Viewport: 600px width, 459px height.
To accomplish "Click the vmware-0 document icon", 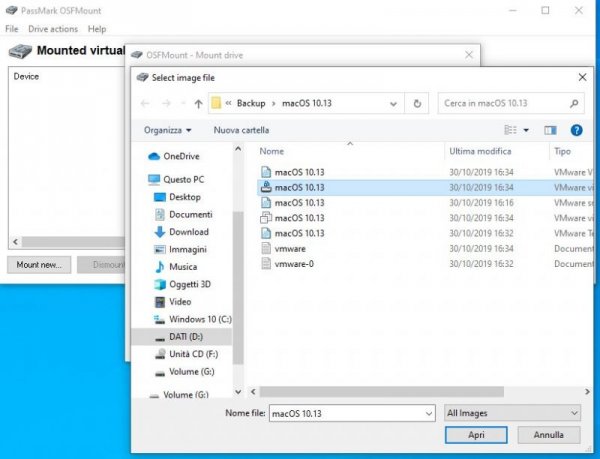I will (x=266, y=264).
